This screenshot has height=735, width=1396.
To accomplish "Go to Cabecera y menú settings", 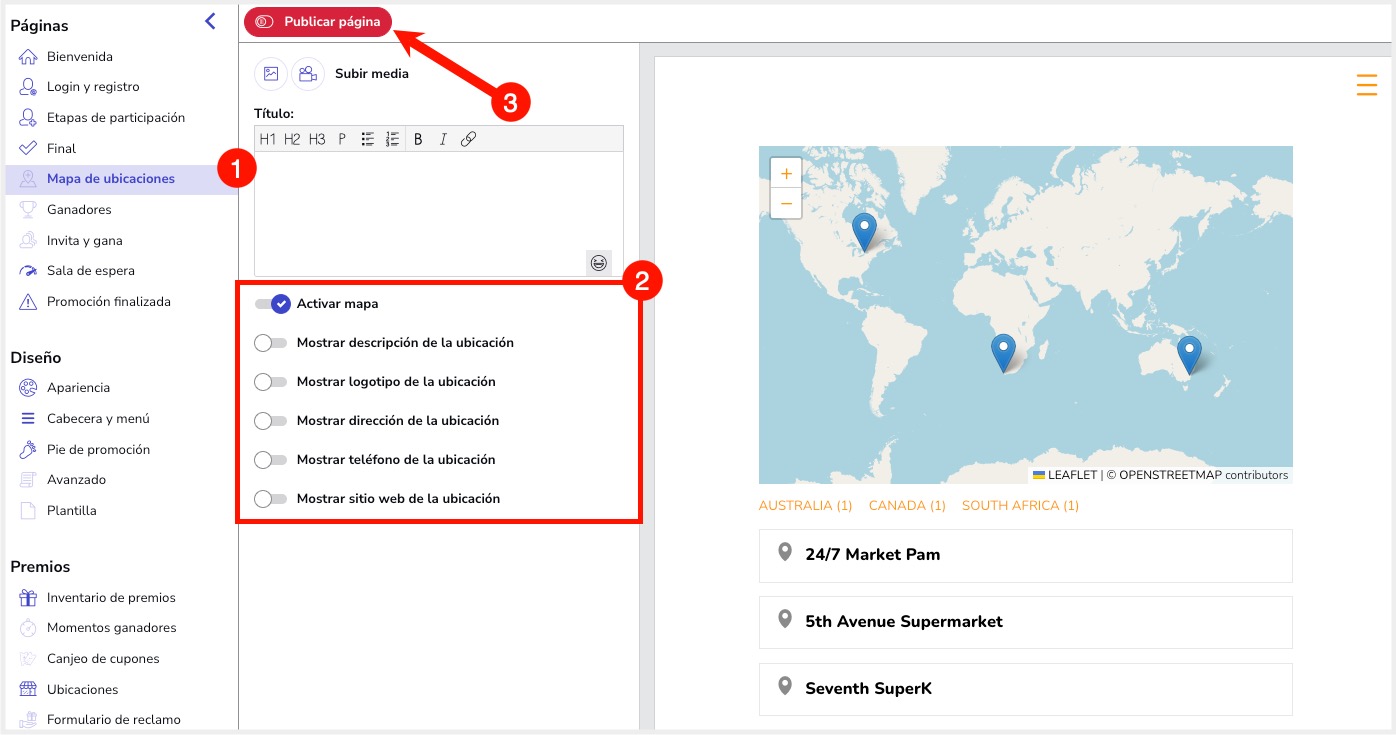I will coord(98,419).
